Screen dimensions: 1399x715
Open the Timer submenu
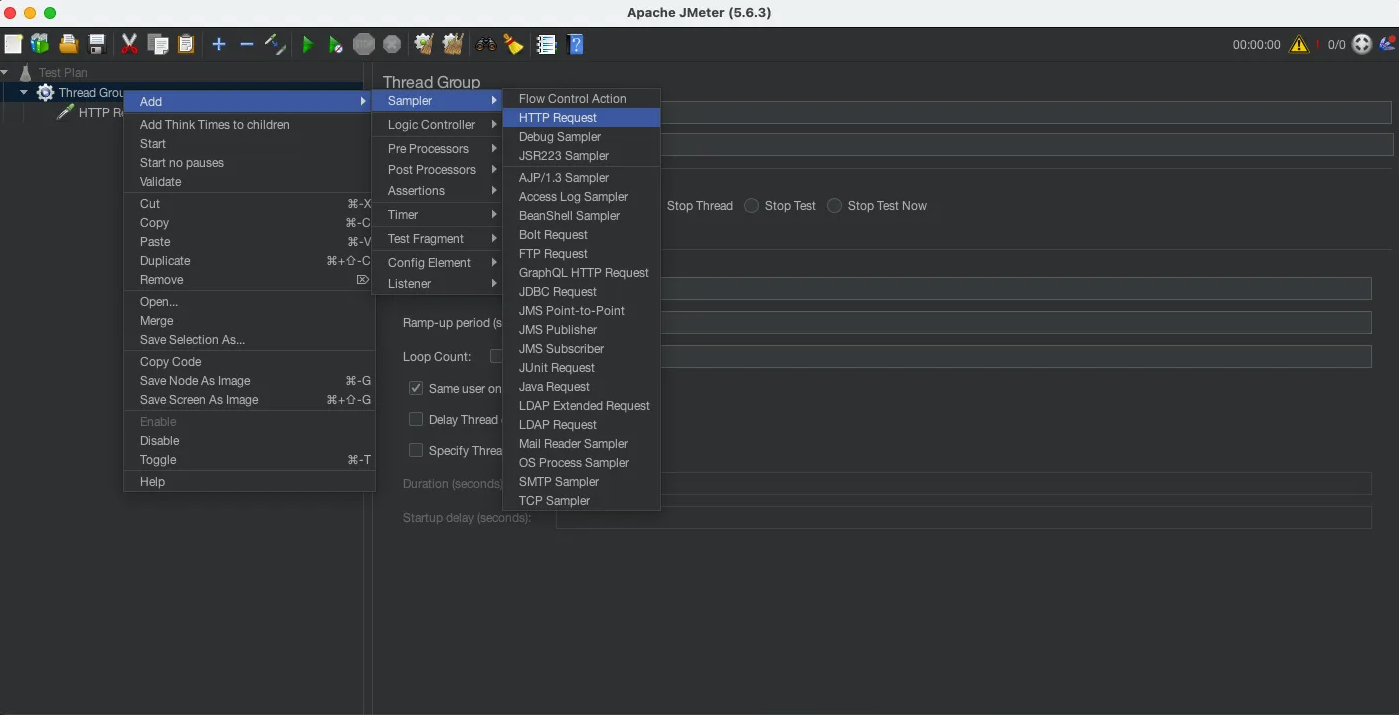(x=437, y=215)
